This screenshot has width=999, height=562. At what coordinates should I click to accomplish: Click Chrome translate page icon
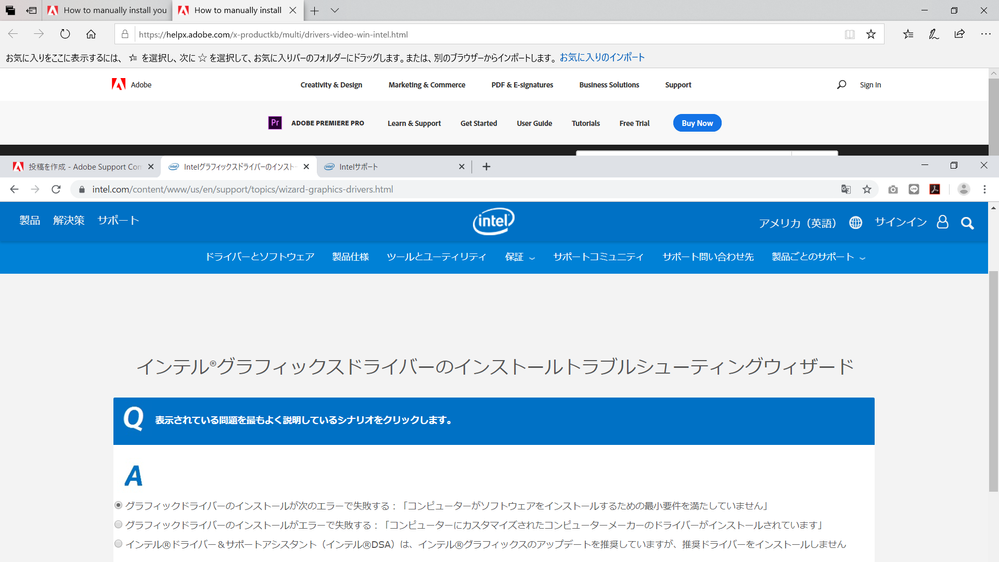(845, 189)
